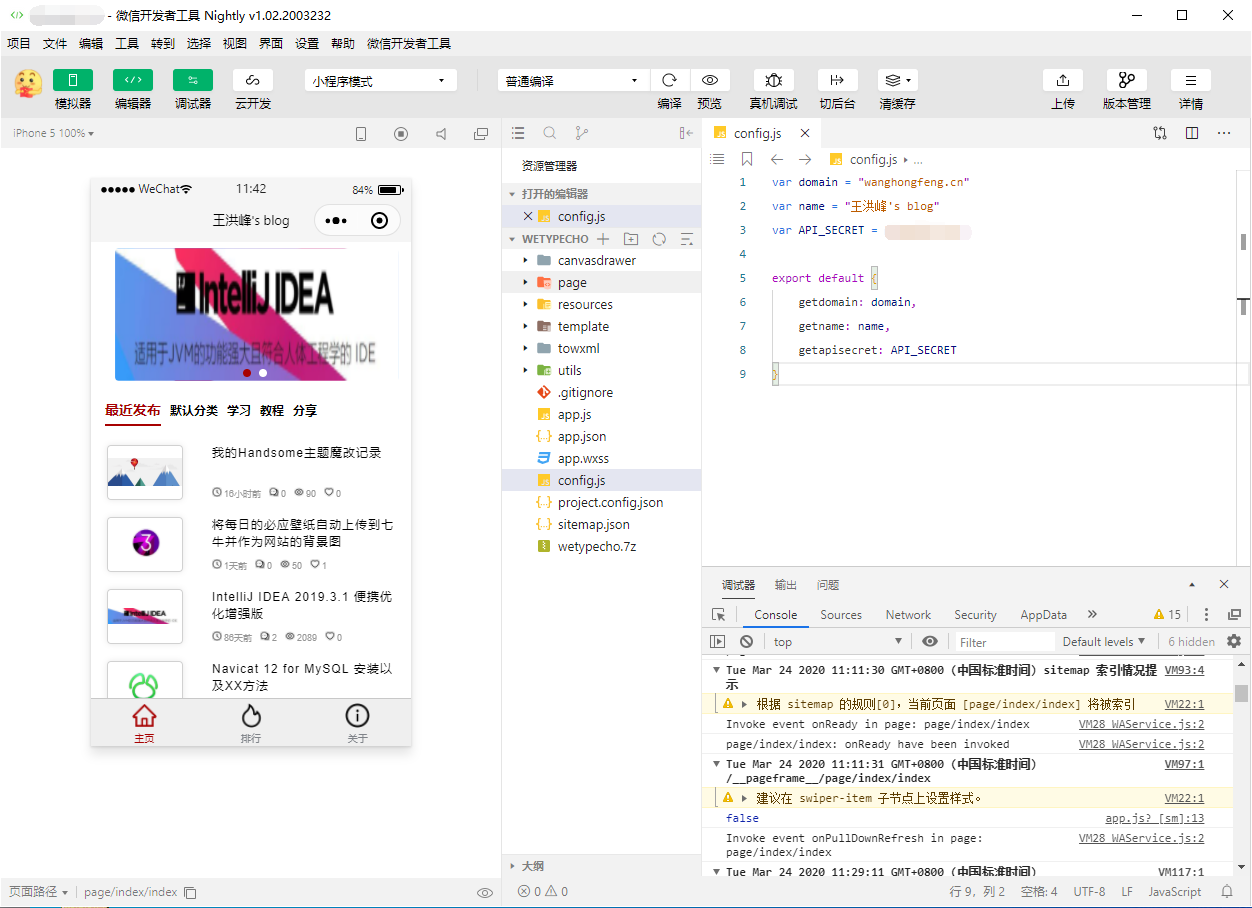Open the details (详情) panel
Image resolution: width=1252 pixels, height=908 pixels.
[x=1191, y=81]
